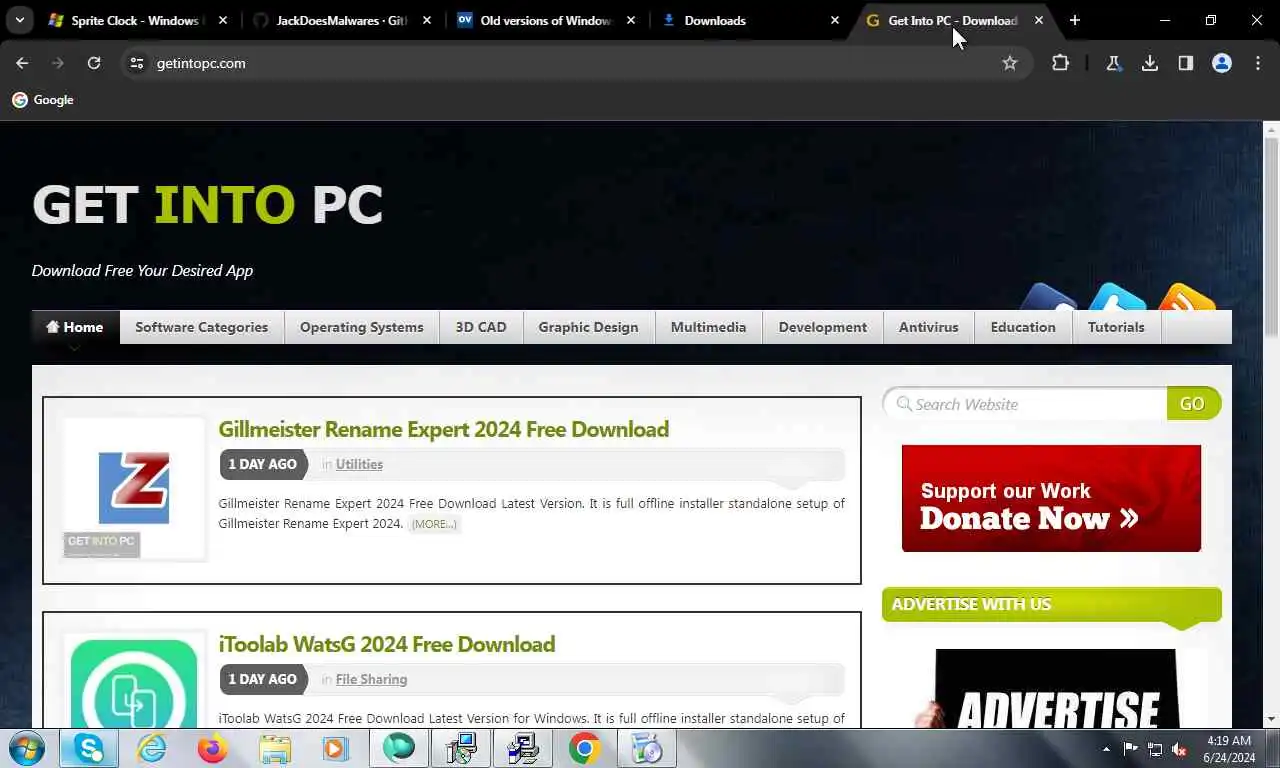Open the Antivirus category
This screenshot has height=768, width=1280.
tap(928, 327)
